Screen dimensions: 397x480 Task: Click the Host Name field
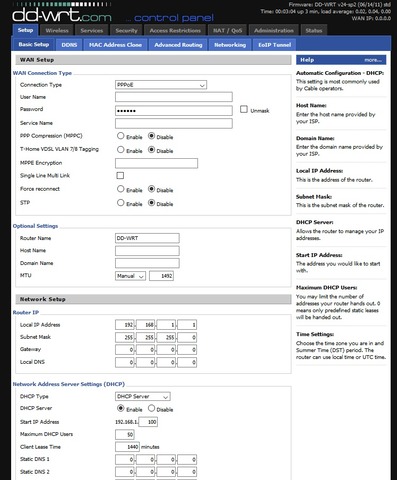tap(147, 251)
